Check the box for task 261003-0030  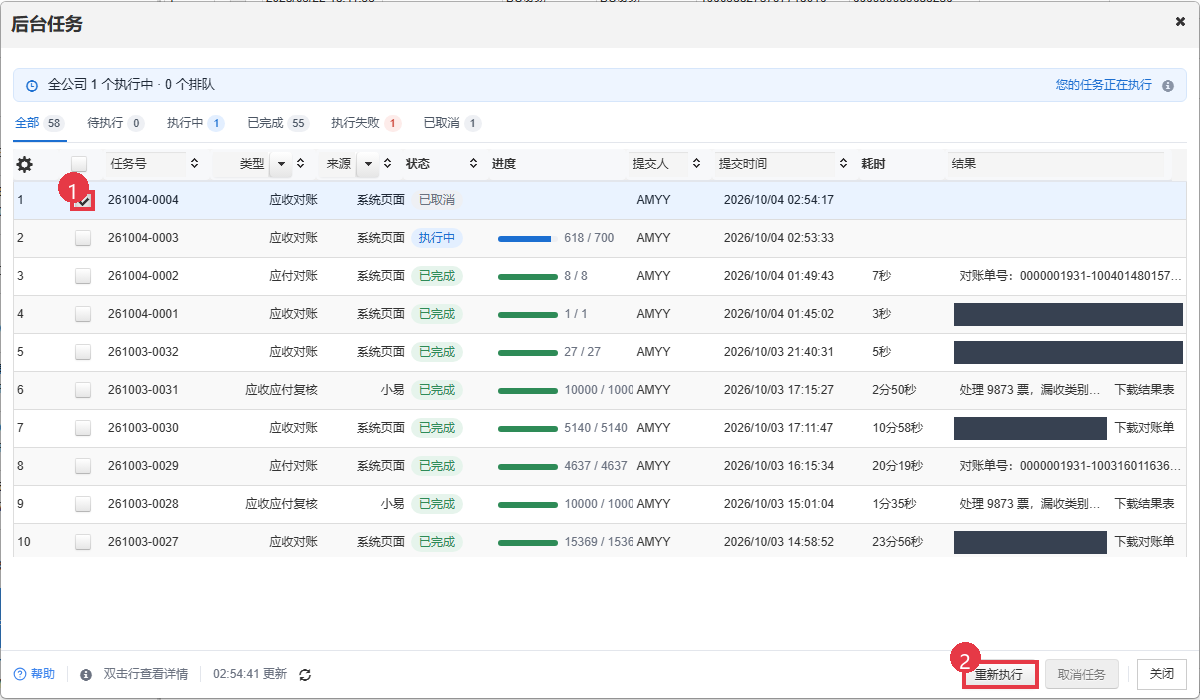pyautogui.click(x=83, y=428)
